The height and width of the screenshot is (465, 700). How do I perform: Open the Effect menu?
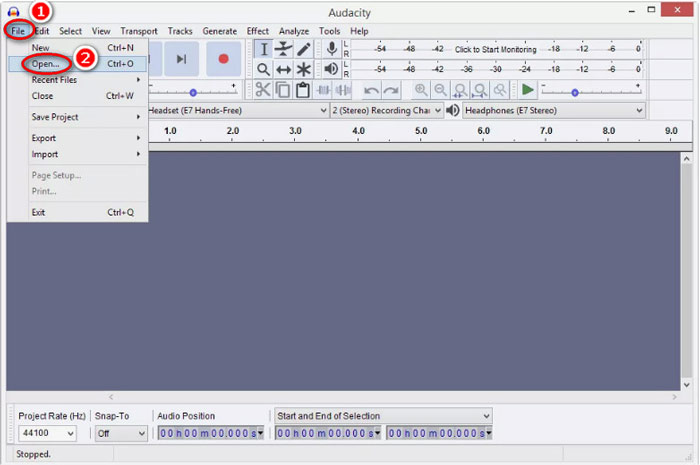[x=258, y=31]
